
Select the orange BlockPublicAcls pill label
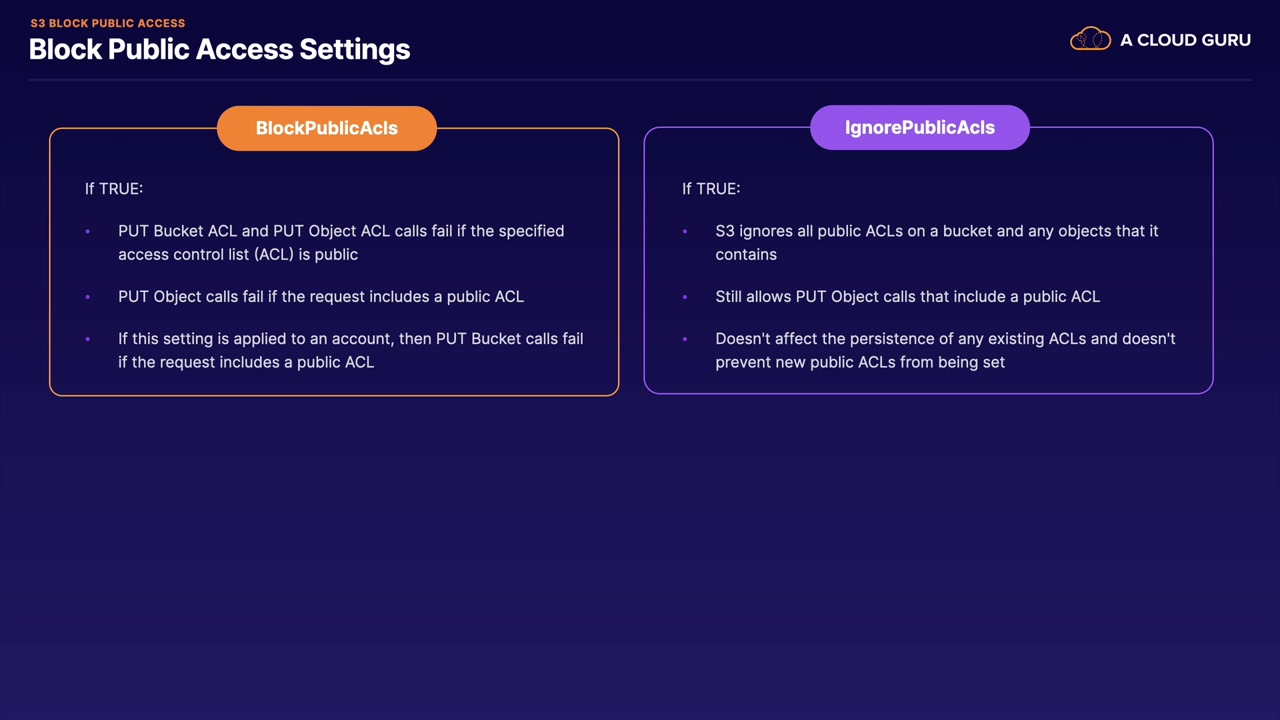(x=327, y=128)
